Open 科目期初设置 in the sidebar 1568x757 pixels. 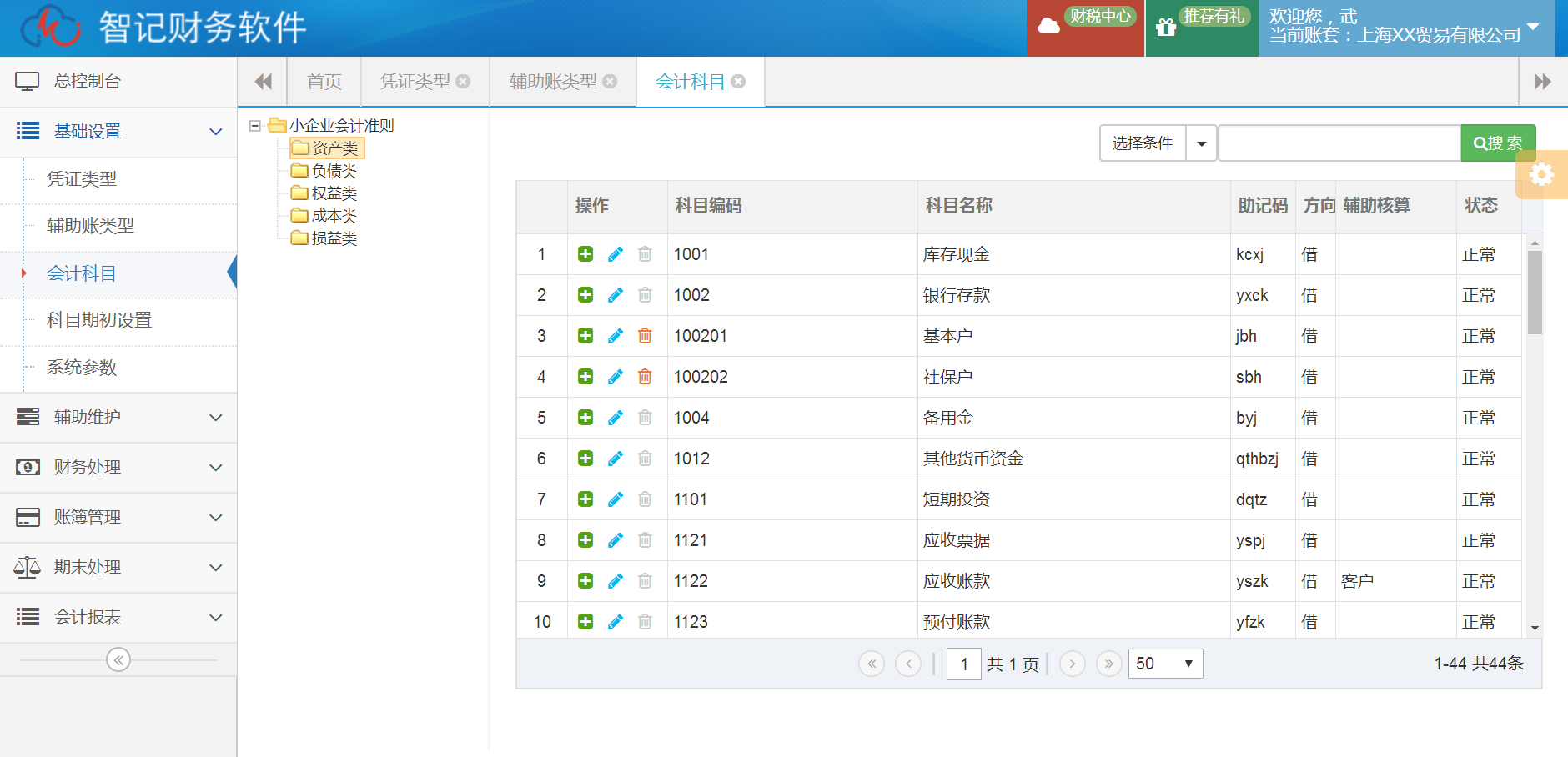(99, 320)
